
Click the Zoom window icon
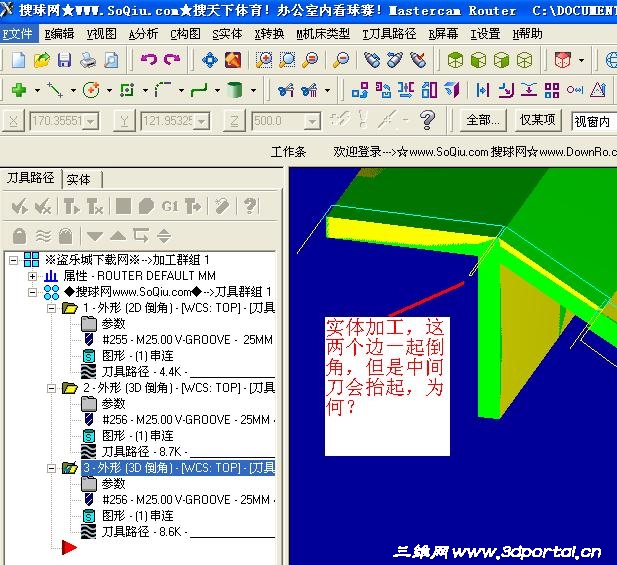[x=264, y=60]
